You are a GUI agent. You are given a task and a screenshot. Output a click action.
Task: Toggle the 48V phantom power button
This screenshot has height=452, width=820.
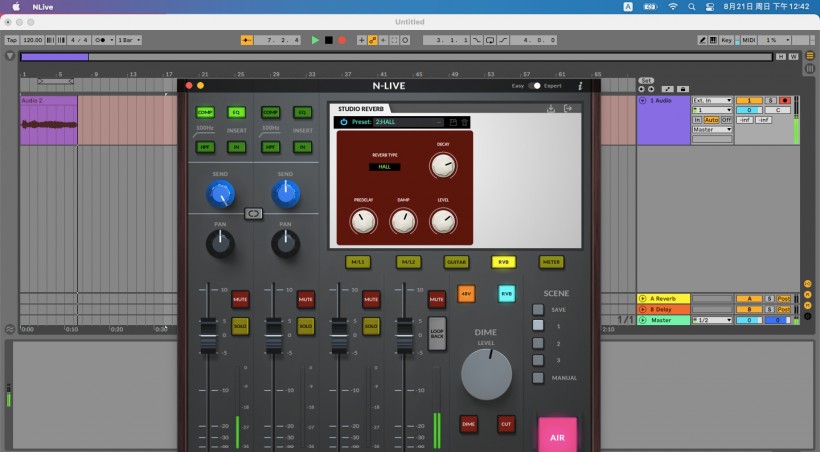(466, 293)
